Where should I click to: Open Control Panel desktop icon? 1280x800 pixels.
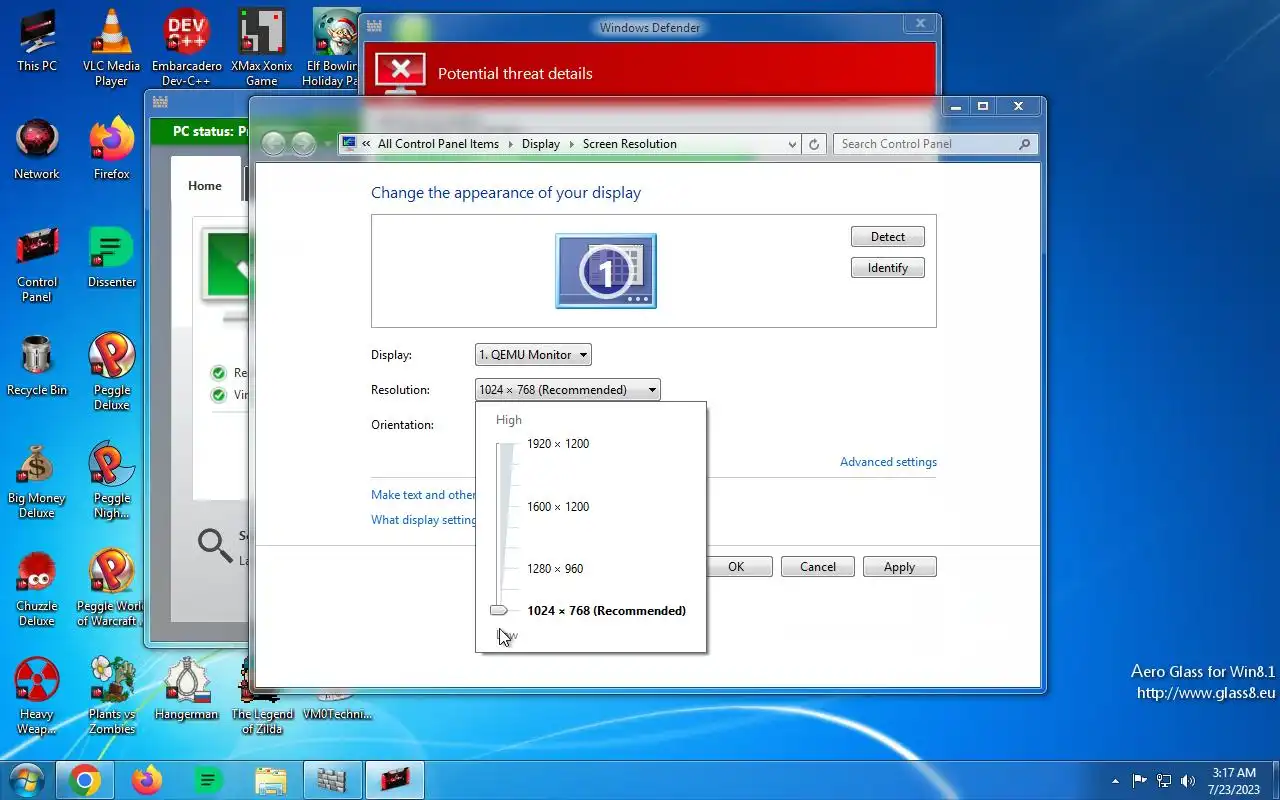(37, 265)
